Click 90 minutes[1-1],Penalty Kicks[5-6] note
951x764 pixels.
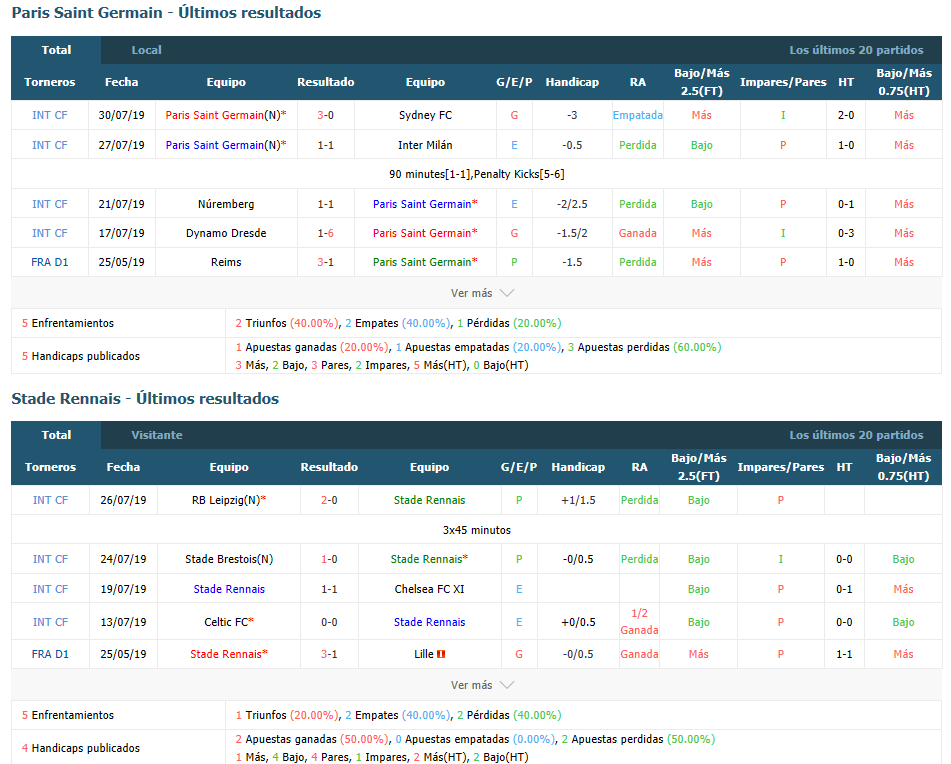click(x=477, y=175)
